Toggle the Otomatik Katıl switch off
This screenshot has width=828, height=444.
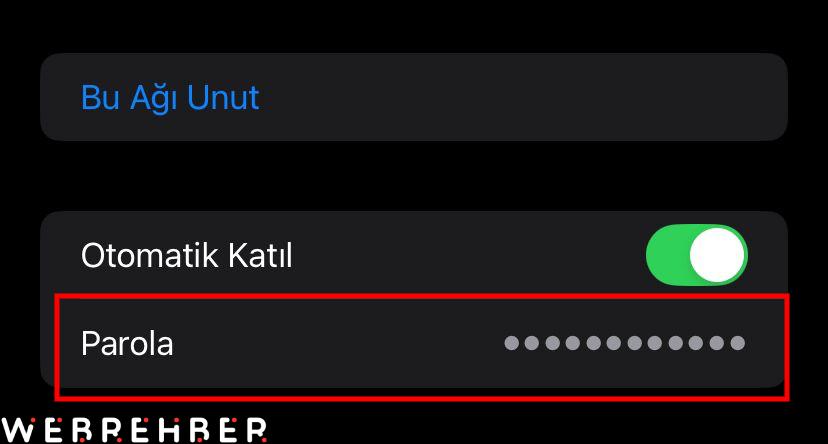click(x=697, y=254)
